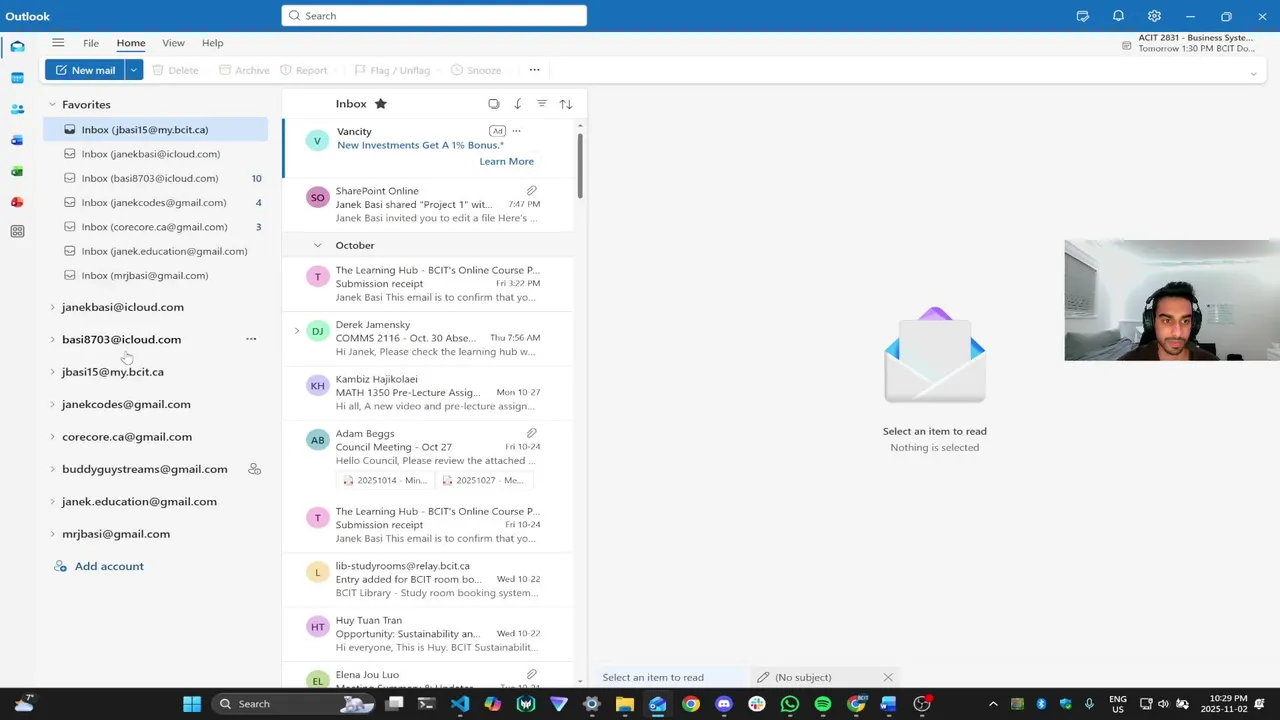Open the People contacts module

coord(17,109)
